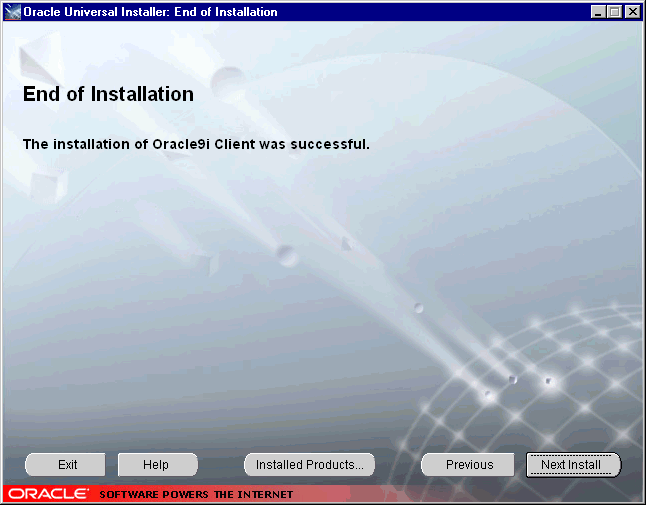This screenshot has width=646, height=505.
Task: Click the 'End of Installation' heading
Action: pos(108,94)
